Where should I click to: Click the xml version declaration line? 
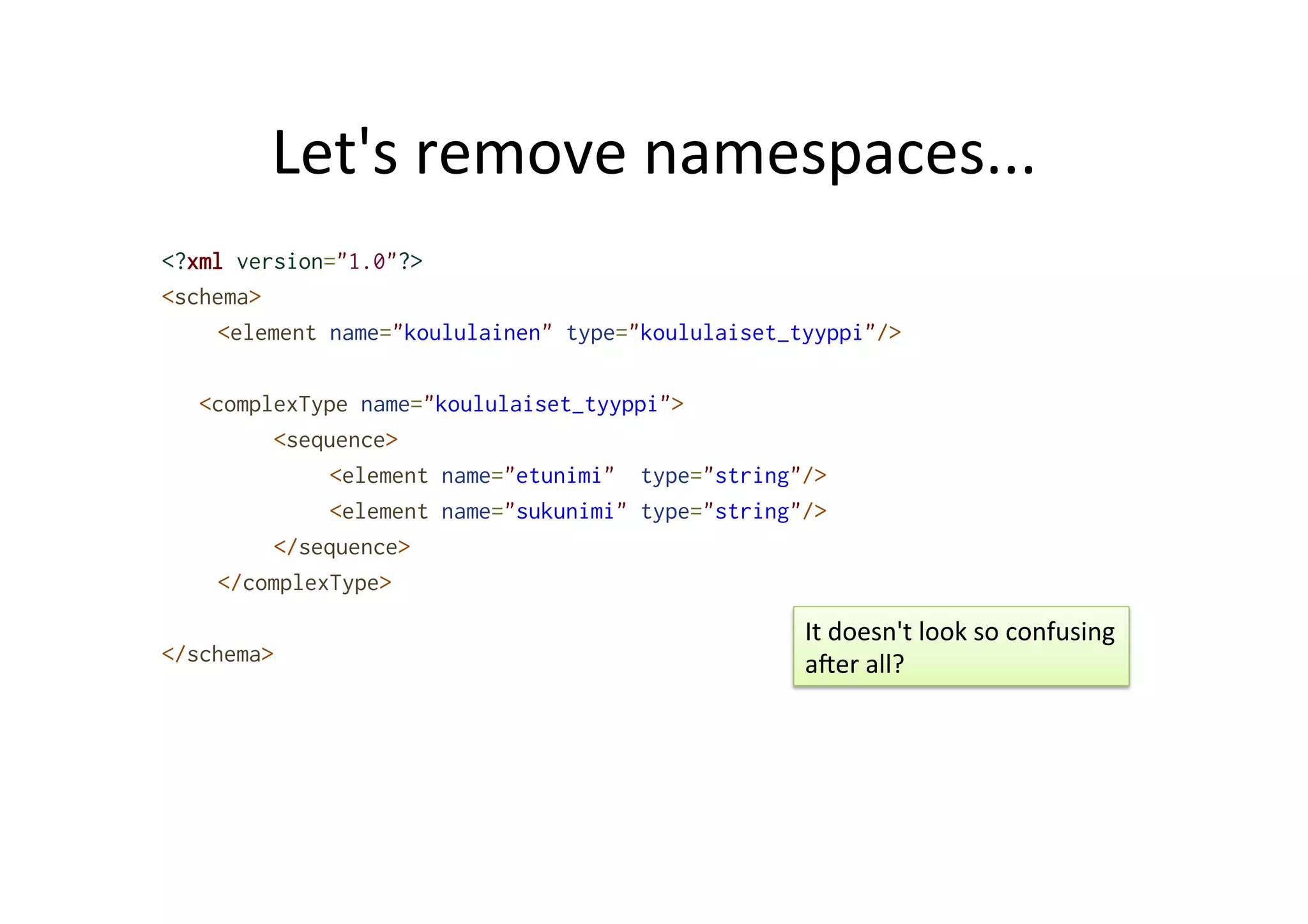coord(292,261)
